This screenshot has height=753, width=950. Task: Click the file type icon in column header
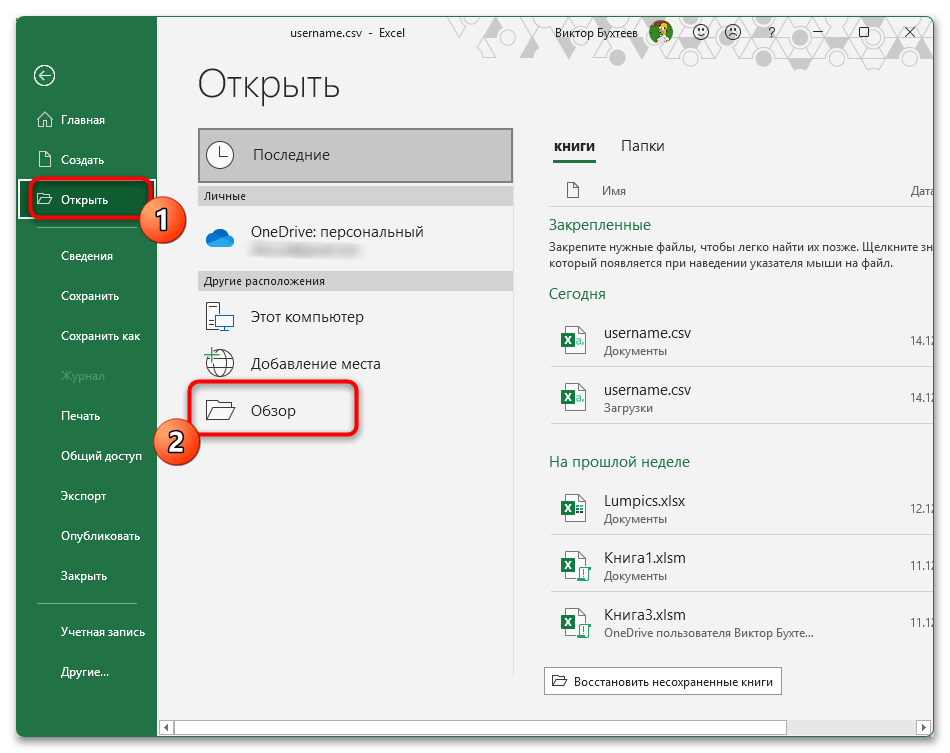[x=573, y=190]
